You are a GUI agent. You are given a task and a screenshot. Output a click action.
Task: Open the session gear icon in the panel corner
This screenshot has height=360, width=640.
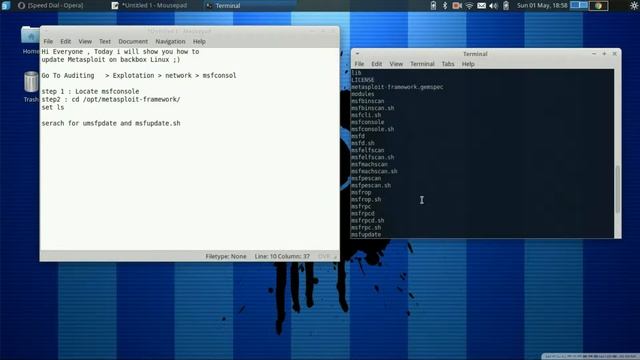(634, 5)
